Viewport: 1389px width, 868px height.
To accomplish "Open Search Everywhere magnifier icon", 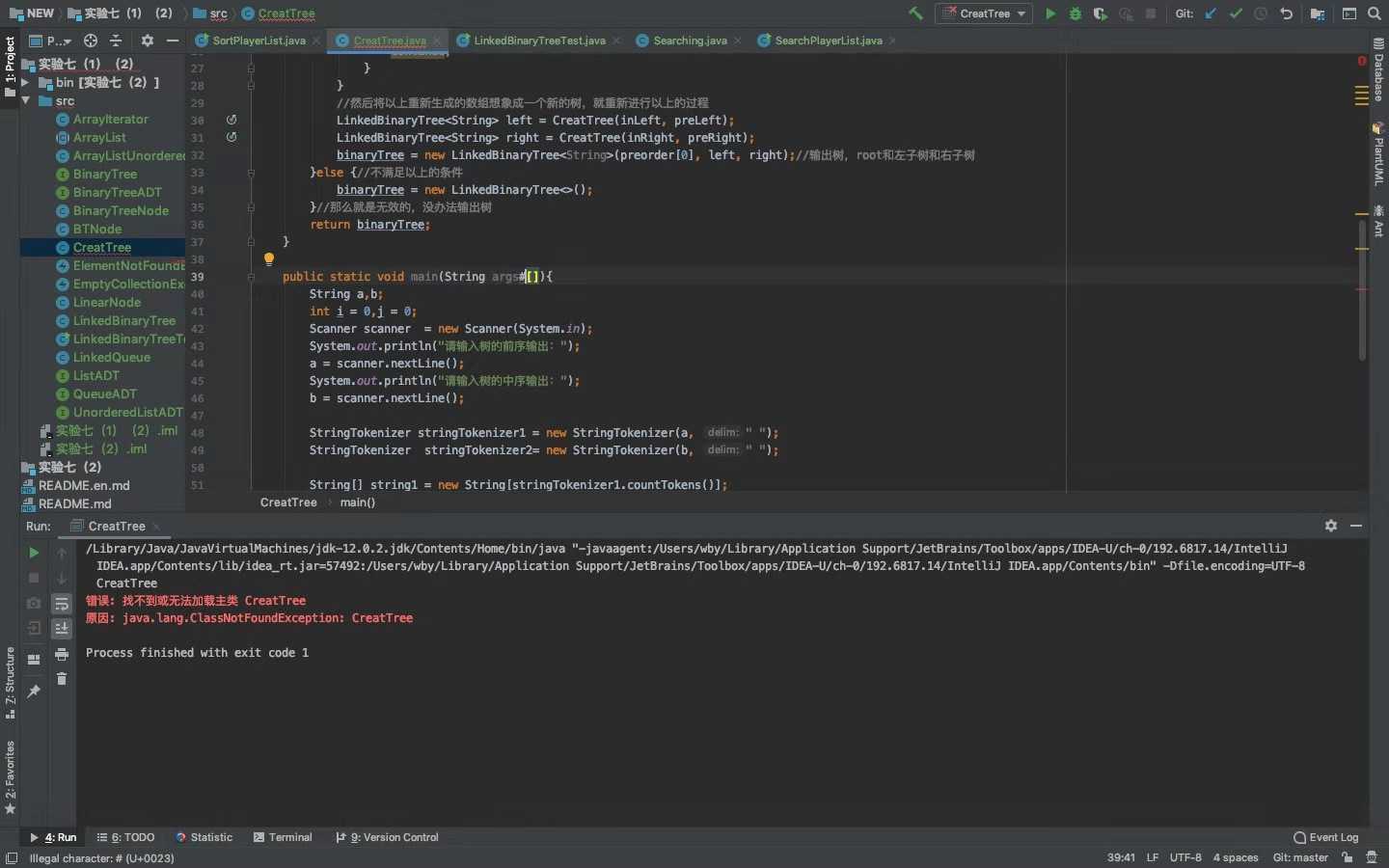I will click(1375, 14).
